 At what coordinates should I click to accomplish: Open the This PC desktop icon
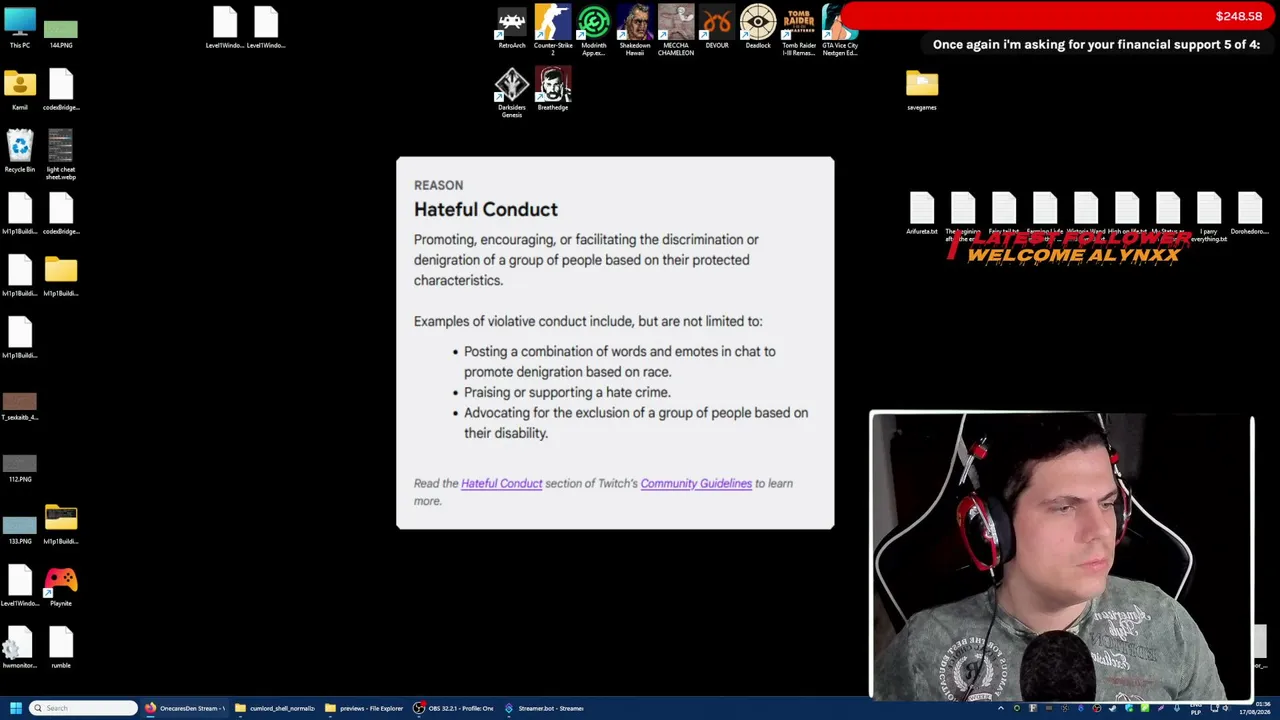(20, 27)
